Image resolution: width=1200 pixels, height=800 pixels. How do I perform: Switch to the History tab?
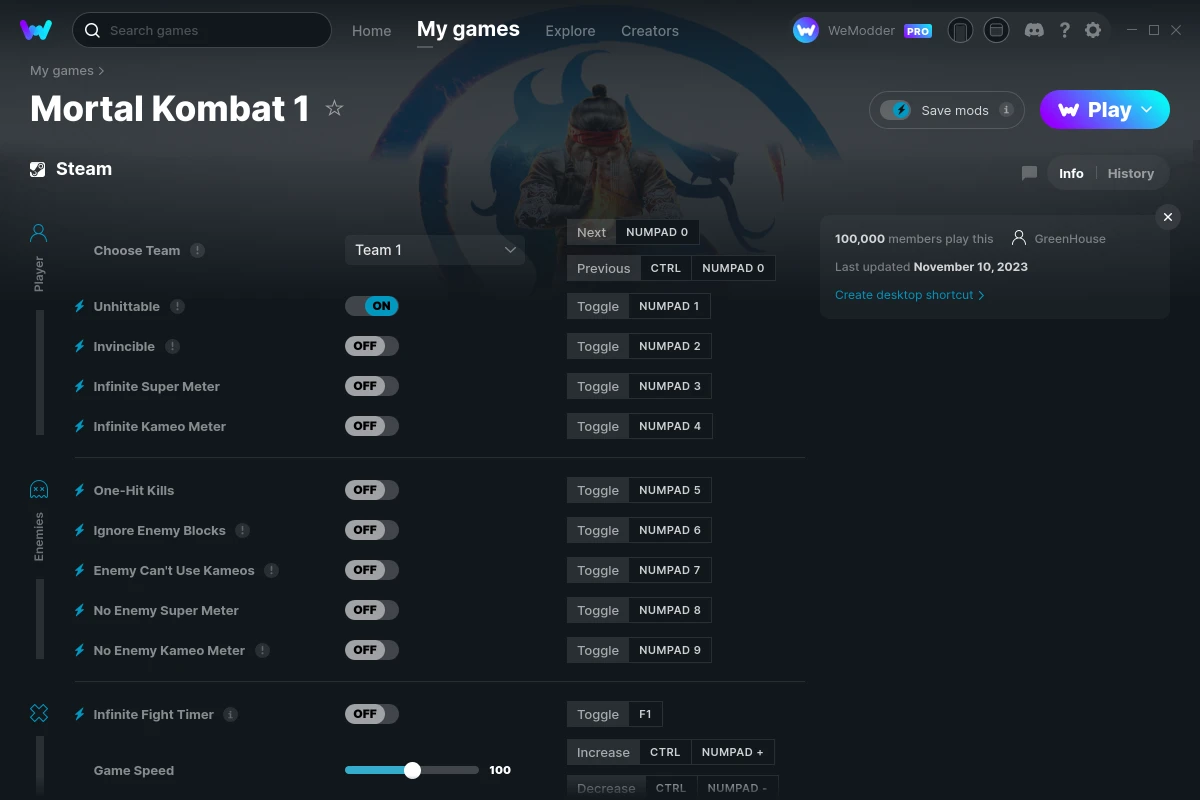[1131, 173]
